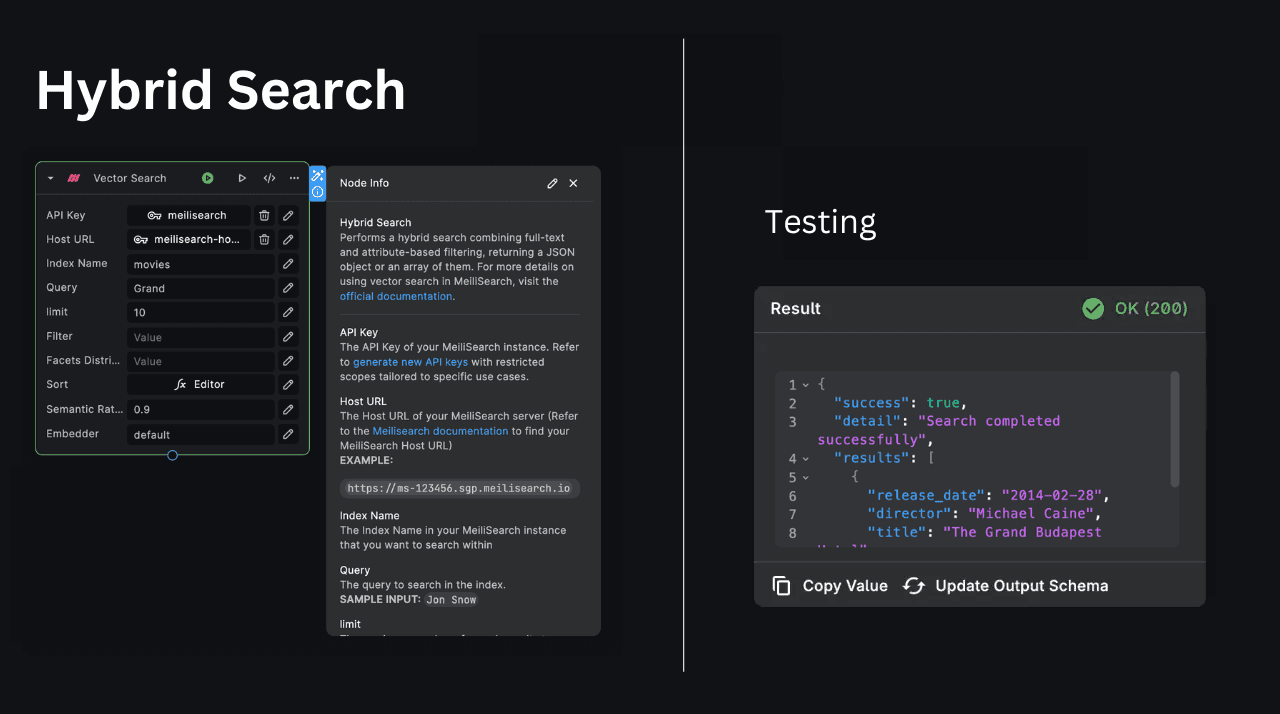Collapse the Vector Search node with caret
This screenshot has height=714, width=1280.
[51, 178]
